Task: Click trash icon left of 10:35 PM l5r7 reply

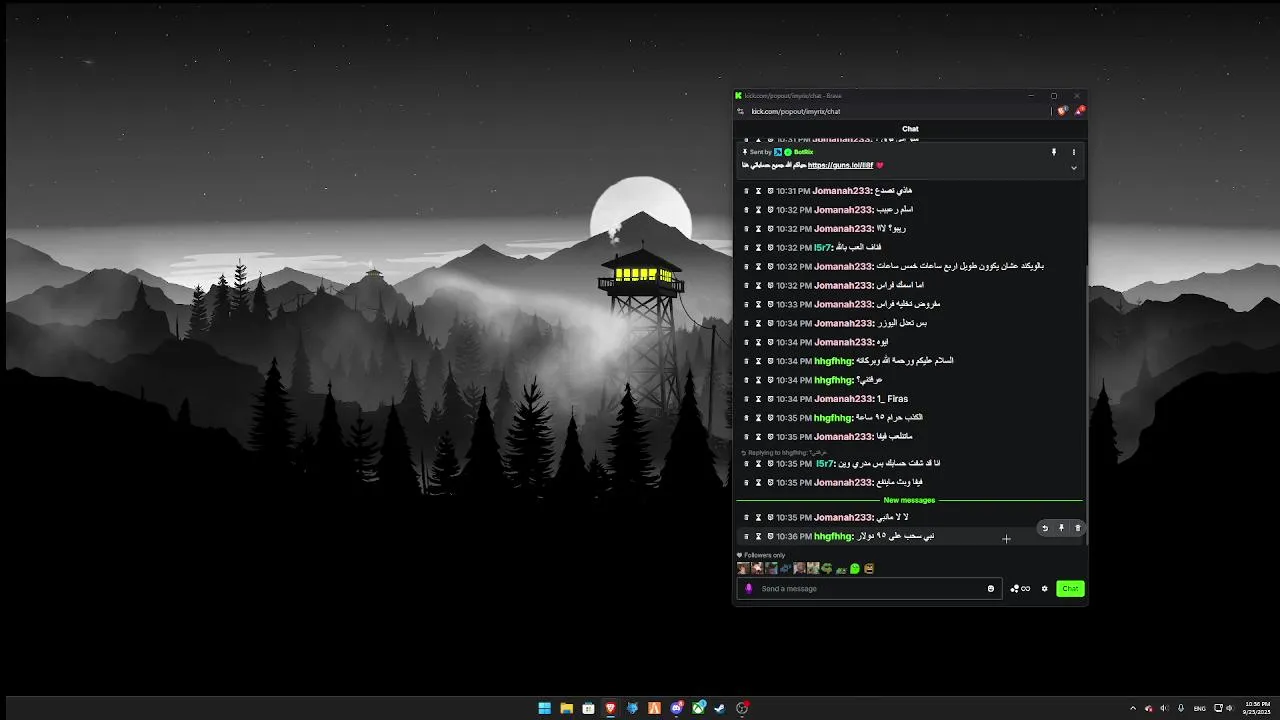Action: (x=746, y=464)
